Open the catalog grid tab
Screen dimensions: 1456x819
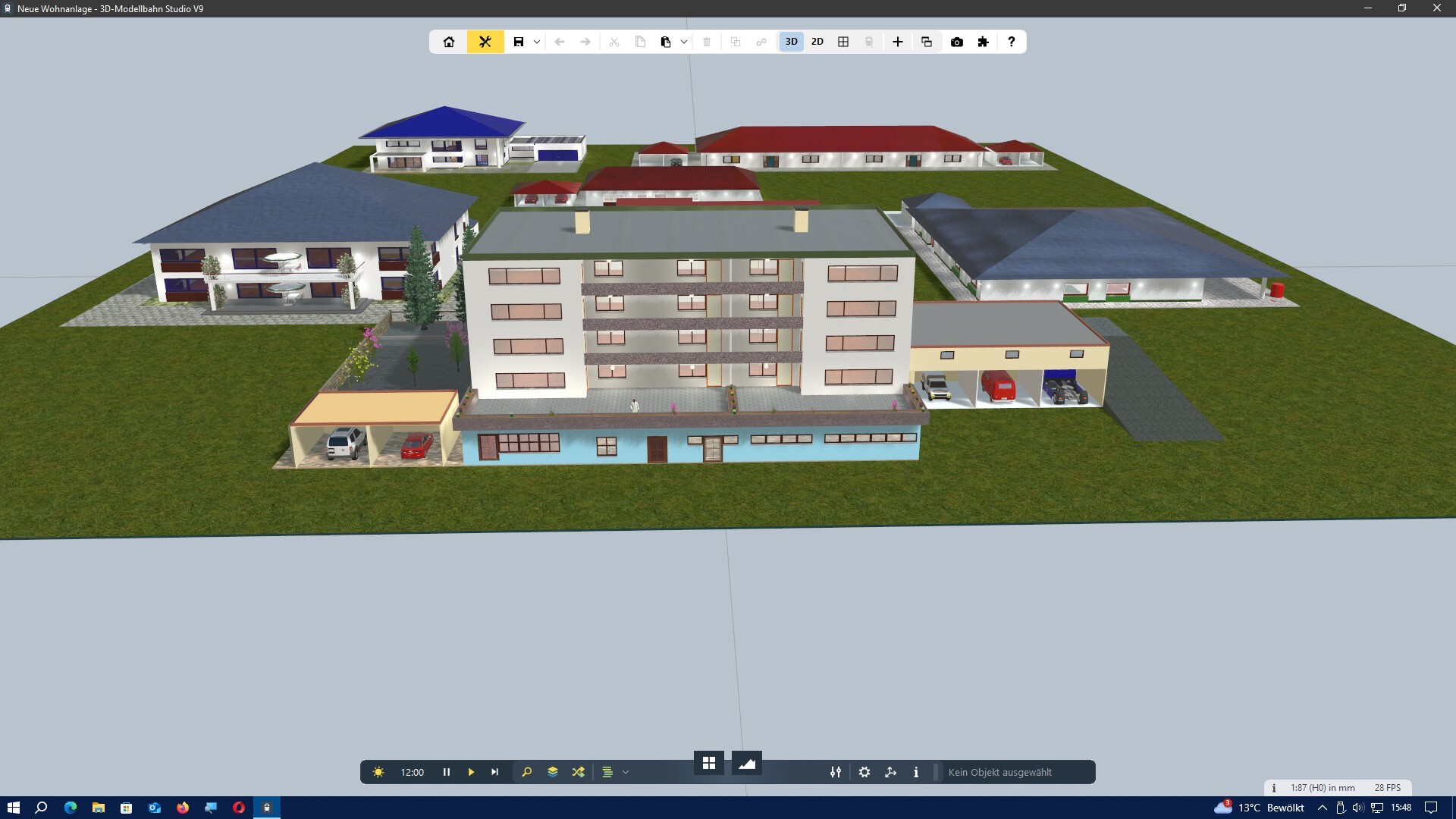tap(709, 763)
